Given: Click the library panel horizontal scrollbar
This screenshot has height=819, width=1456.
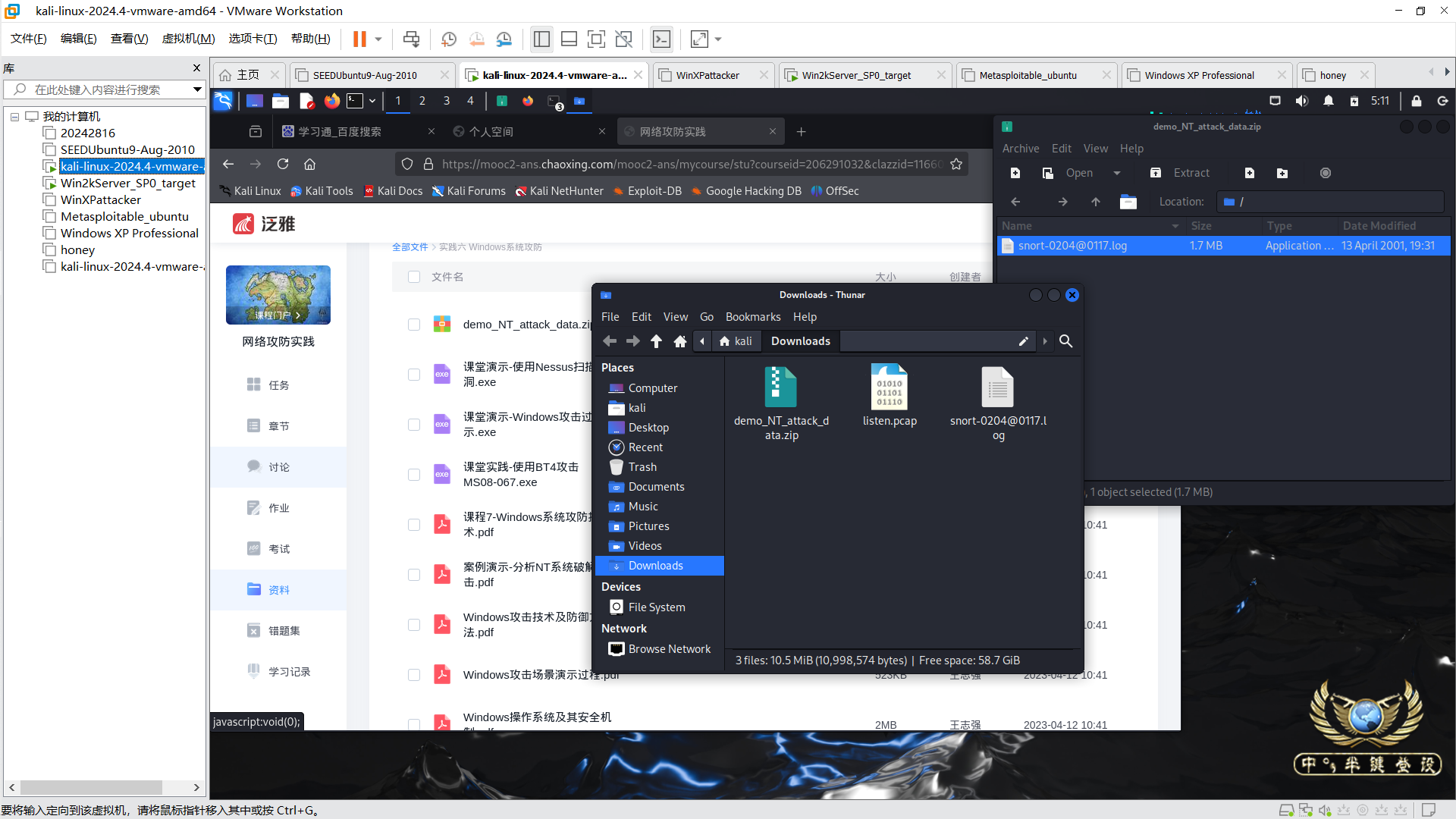Looking at the screenshot, I should (x=91, y=787).
